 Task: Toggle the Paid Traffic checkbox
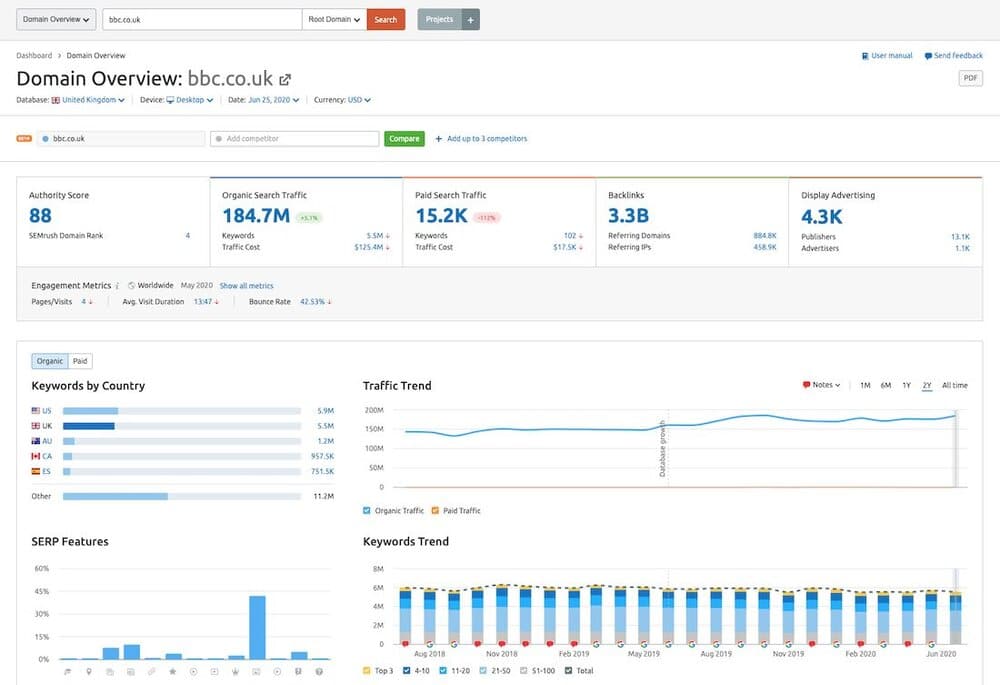435,510
